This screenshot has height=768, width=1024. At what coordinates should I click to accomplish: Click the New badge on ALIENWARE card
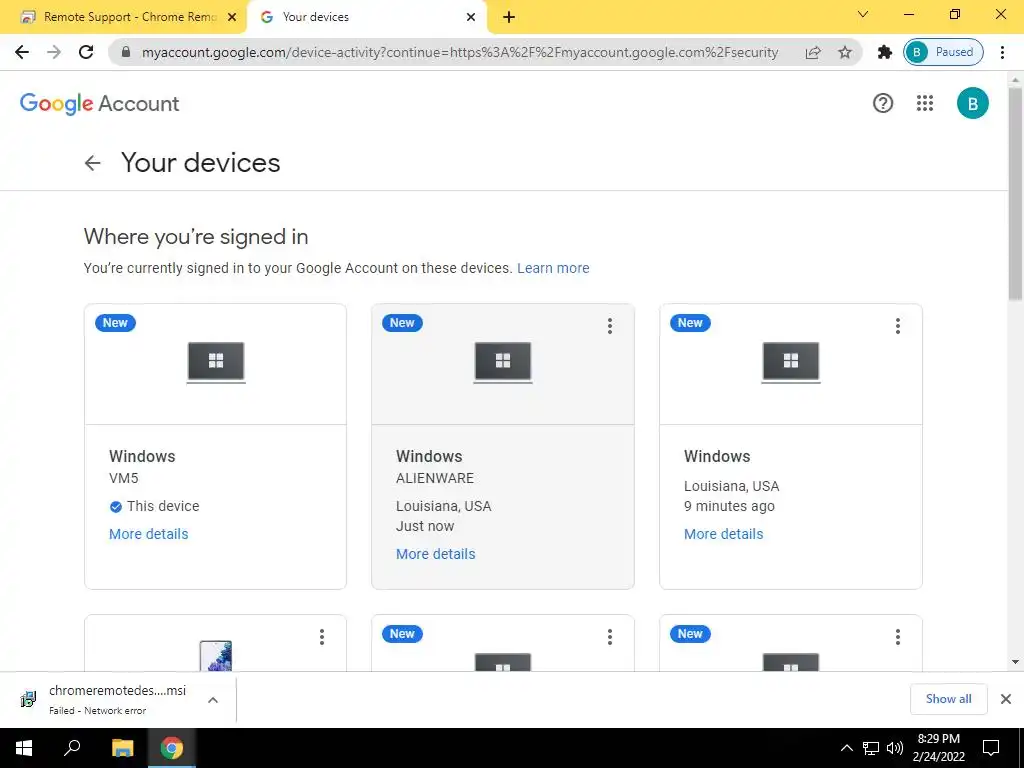402,323
